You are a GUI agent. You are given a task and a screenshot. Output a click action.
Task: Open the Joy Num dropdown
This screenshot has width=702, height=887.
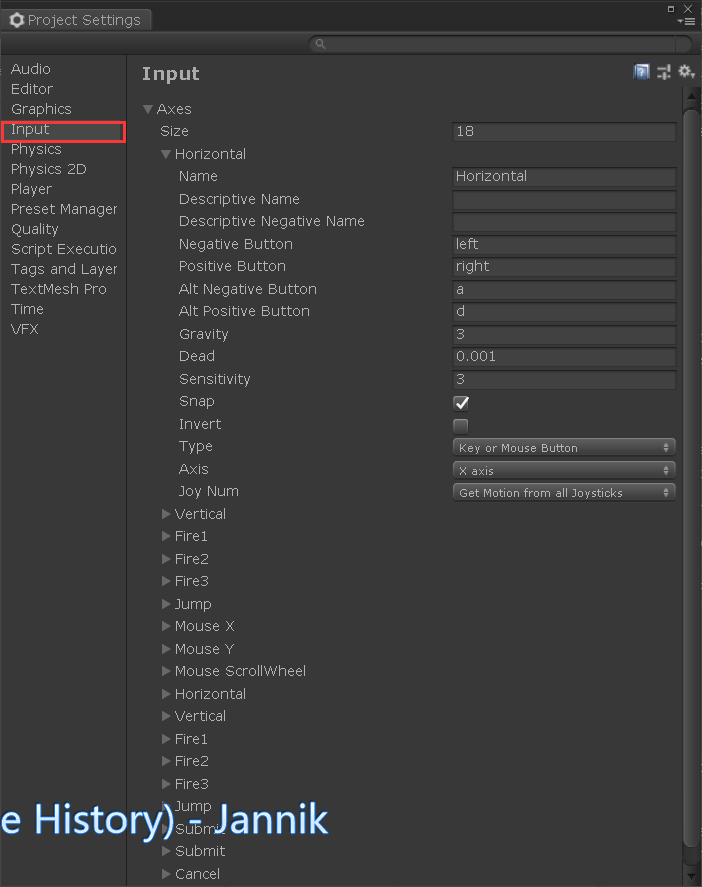click(x=564, y=492)
